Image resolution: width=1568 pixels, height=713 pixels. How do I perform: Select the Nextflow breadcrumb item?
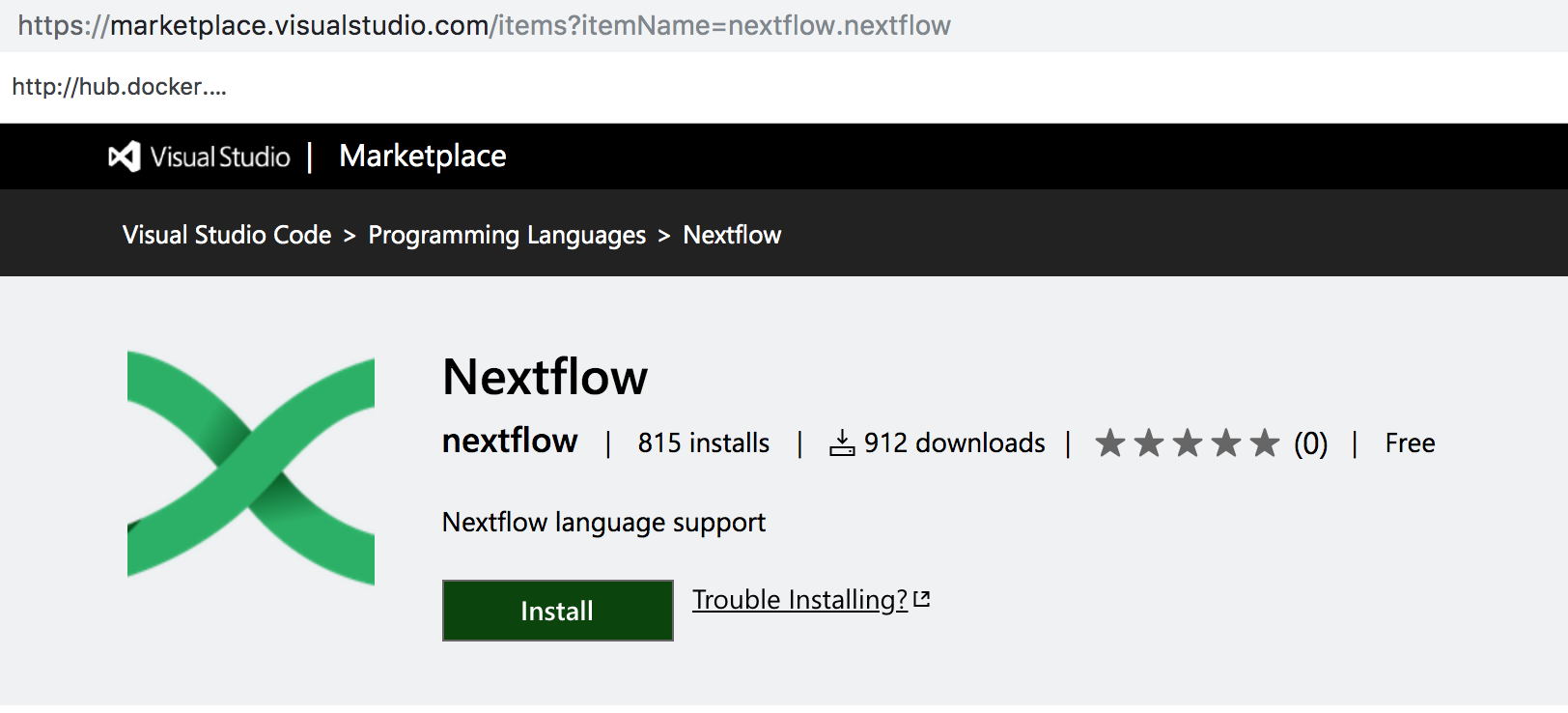click(732, 235)
